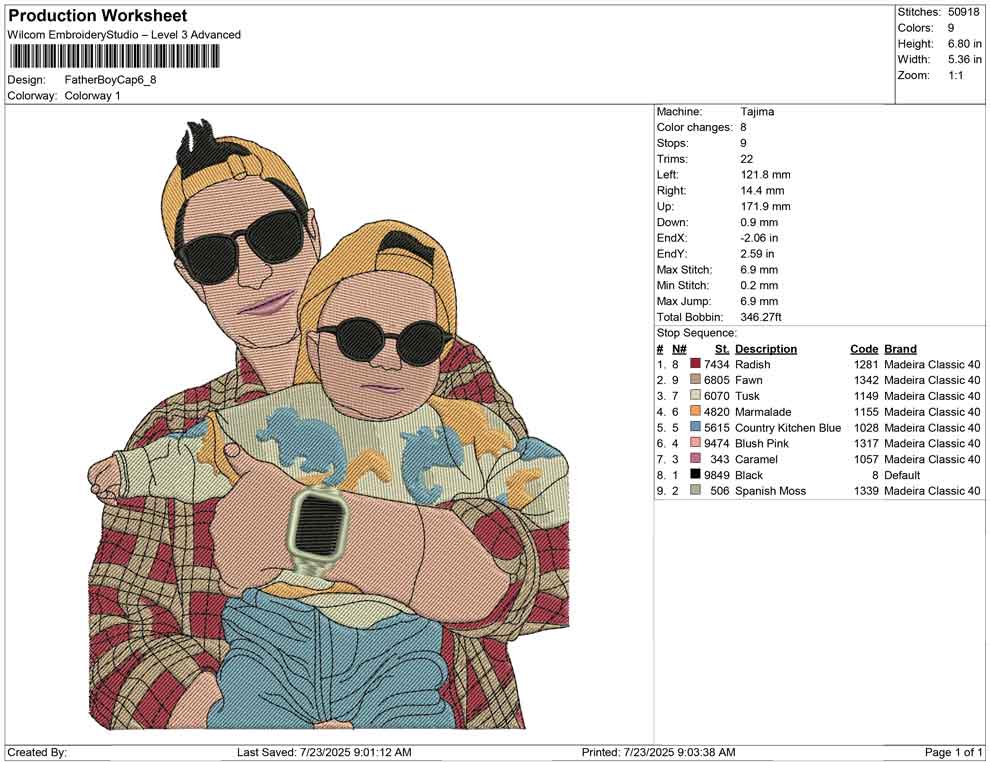Pick the Marmalade orange swatch
The height and width of the screenshot is (762, 990).
695,412
